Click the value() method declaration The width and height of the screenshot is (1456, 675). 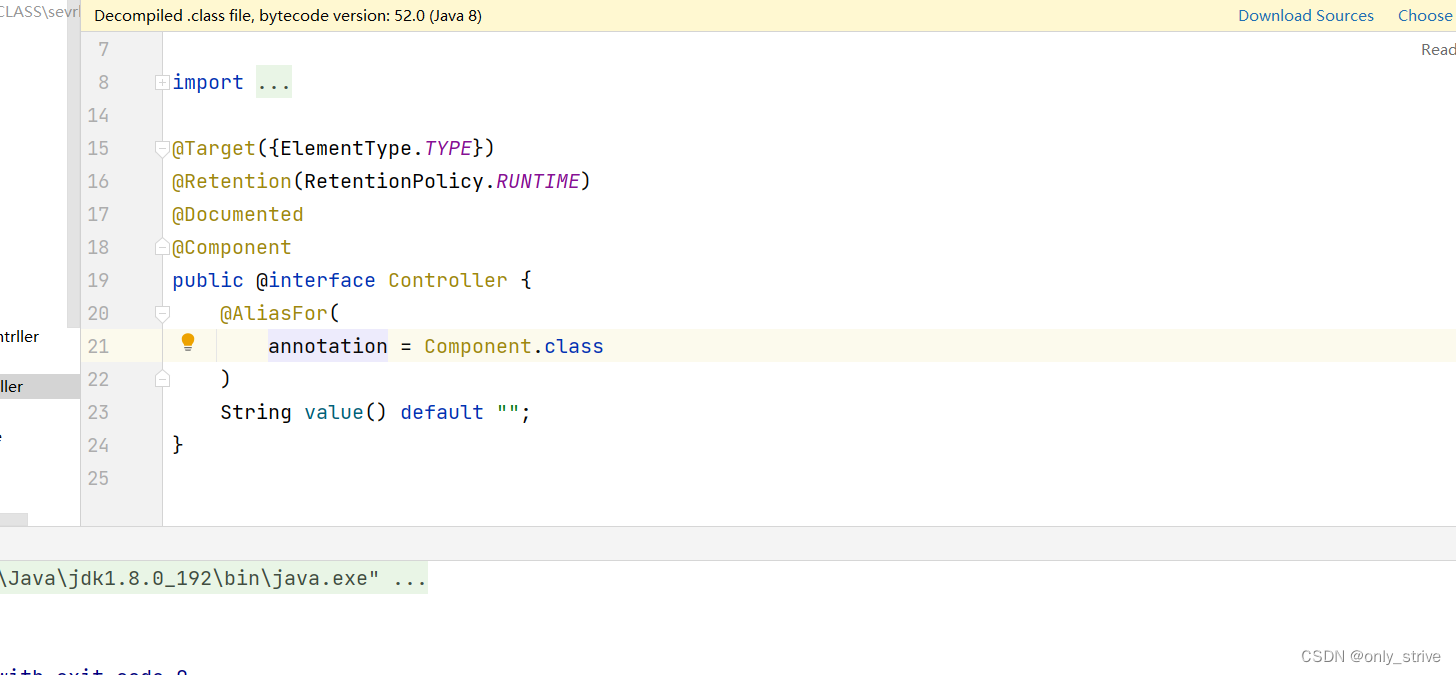pos(345,412)
